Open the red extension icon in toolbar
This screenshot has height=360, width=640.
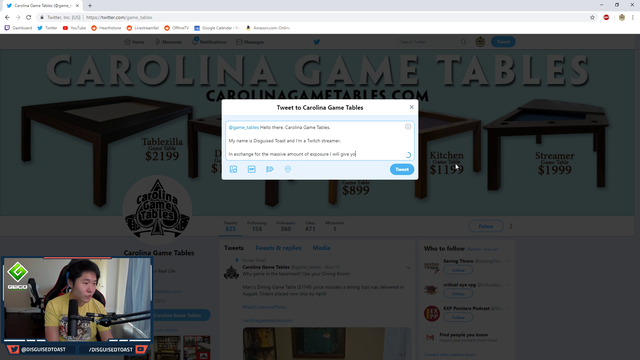606,17
